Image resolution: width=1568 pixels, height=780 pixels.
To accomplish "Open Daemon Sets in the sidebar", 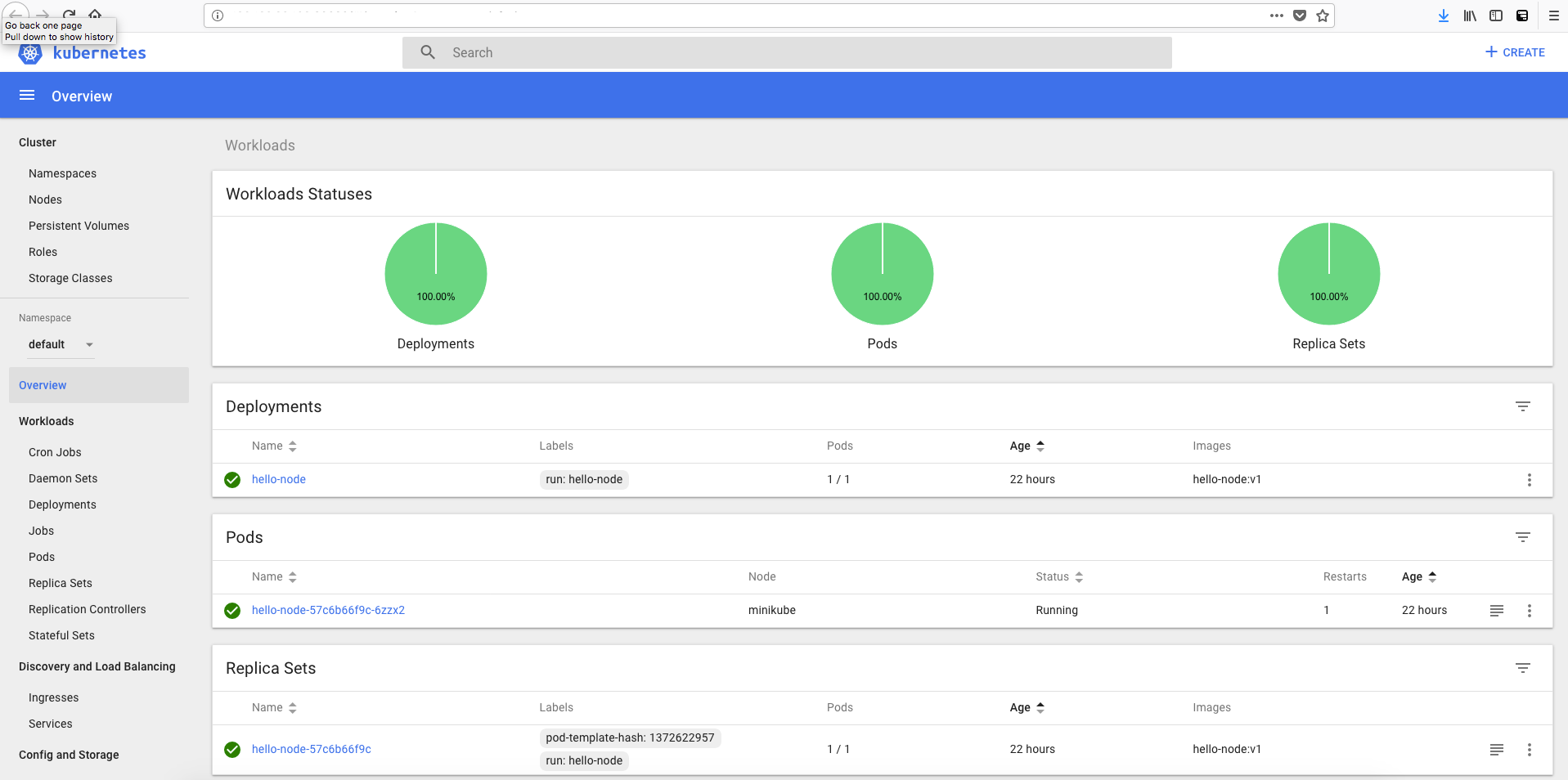I will click(x=63, y=478).
